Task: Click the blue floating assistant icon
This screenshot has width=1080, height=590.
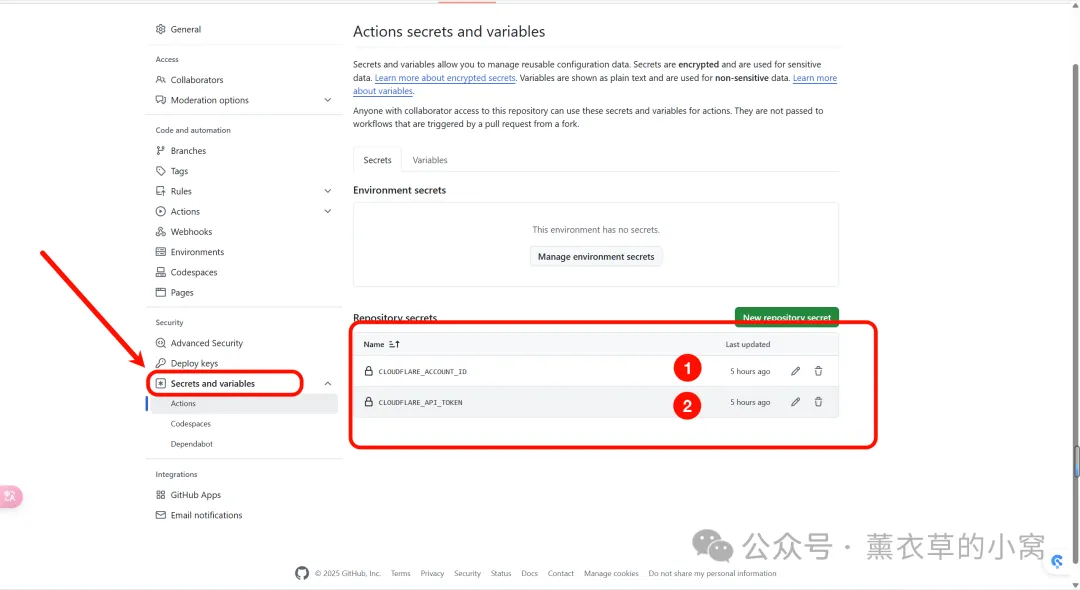Action: click(x=1057, y=562)
